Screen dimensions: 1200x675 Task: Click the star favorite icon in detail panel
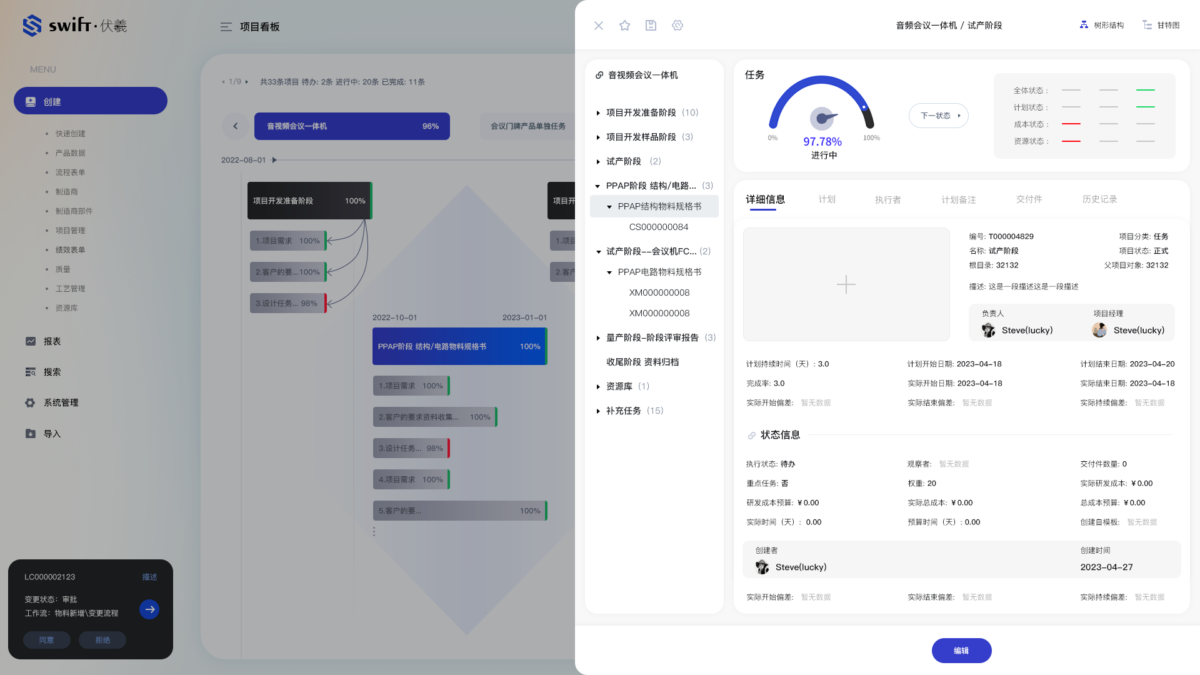point(625,25)
